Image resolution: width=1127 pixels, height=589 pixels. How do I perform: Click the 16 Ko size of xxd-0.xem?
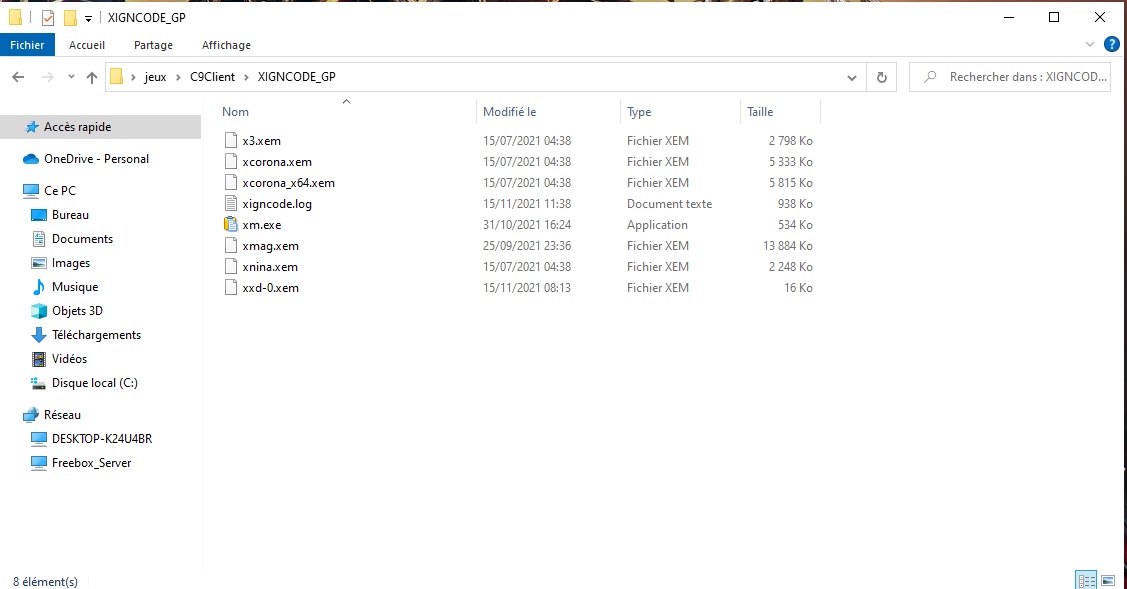798,288
